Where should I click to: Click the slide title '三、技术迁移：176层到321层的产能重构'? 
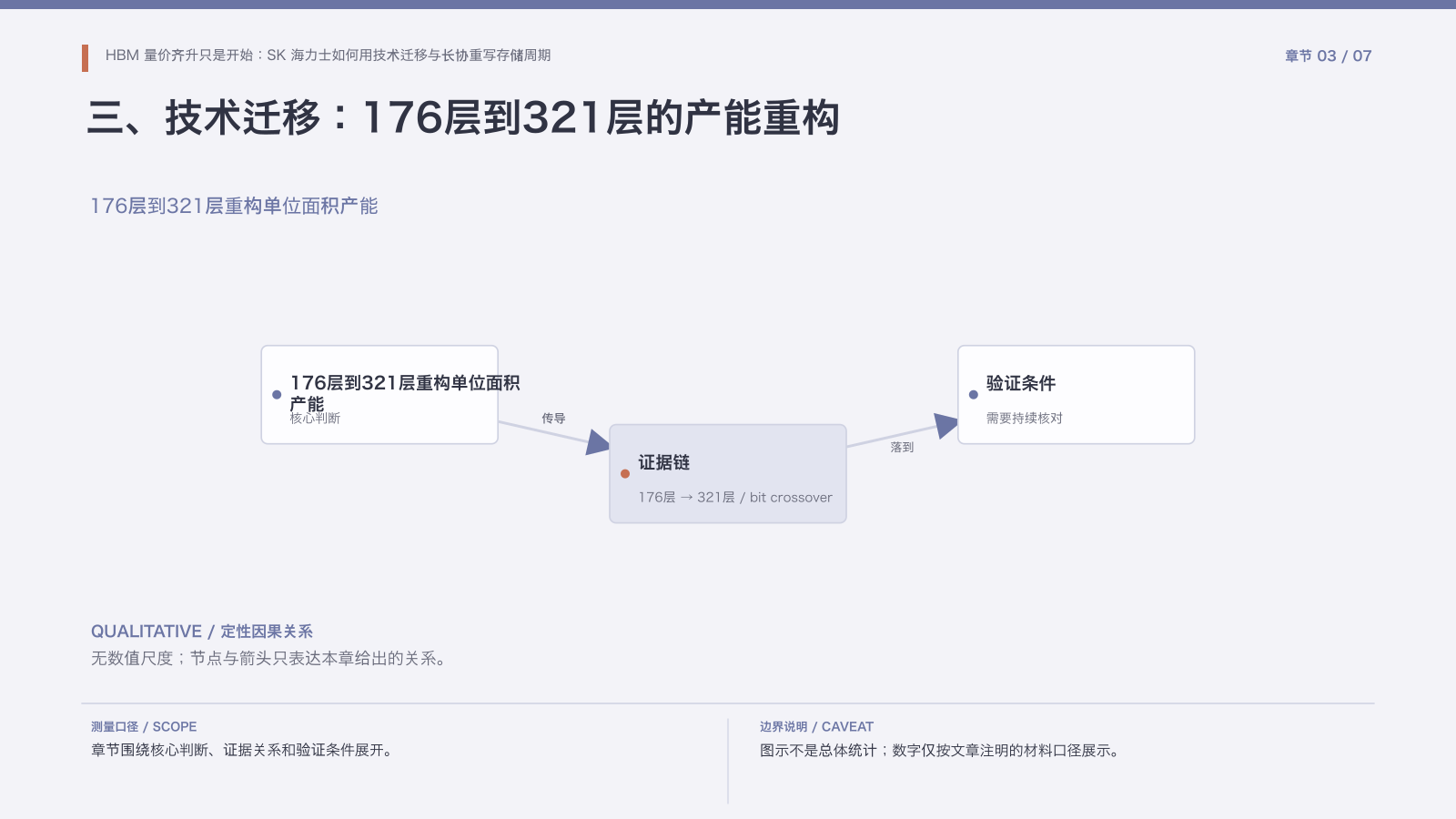463,118
